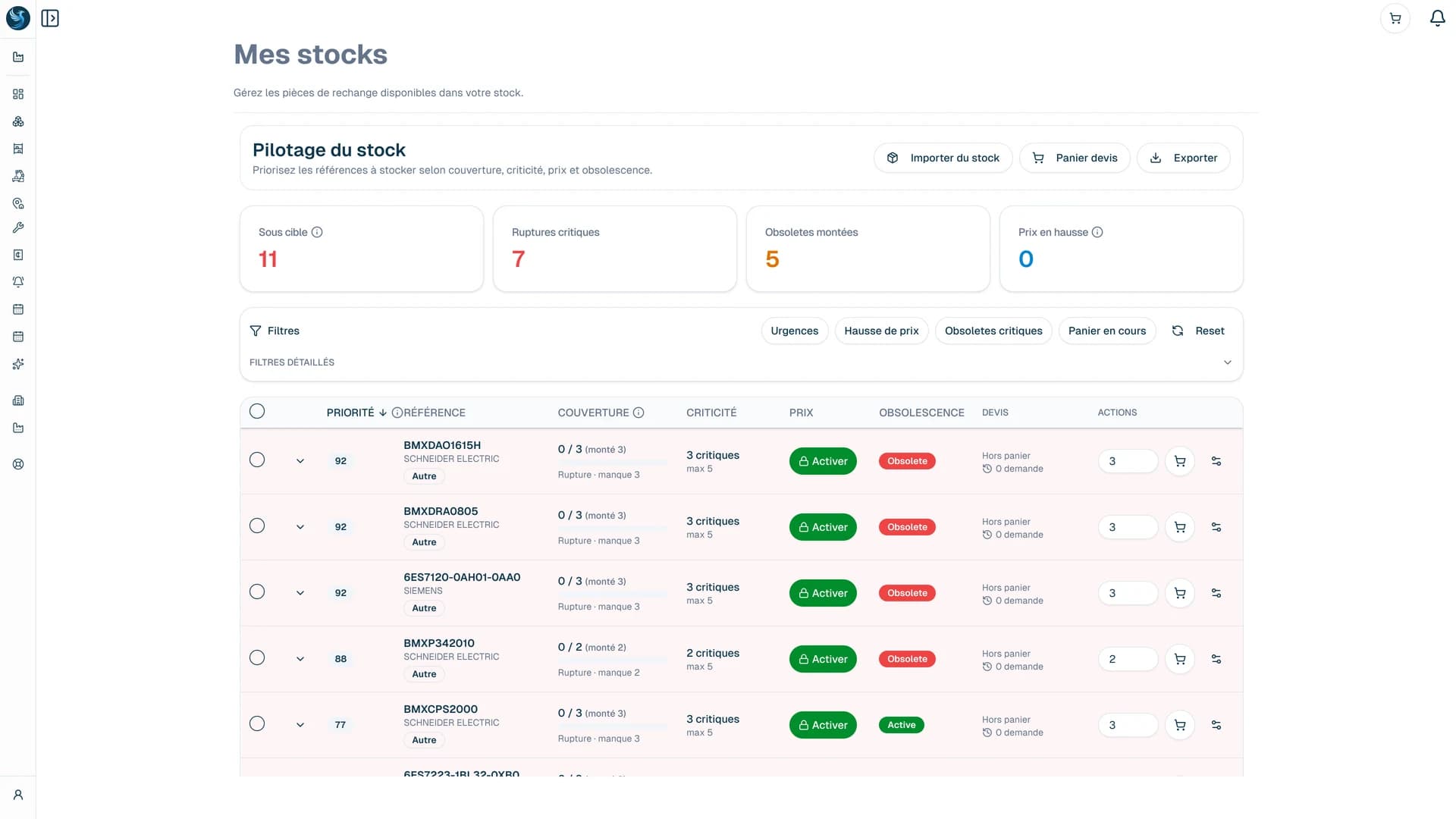Edit quantity field for BMXP342010 row

pyautogui.click(x=1128, y=659)
